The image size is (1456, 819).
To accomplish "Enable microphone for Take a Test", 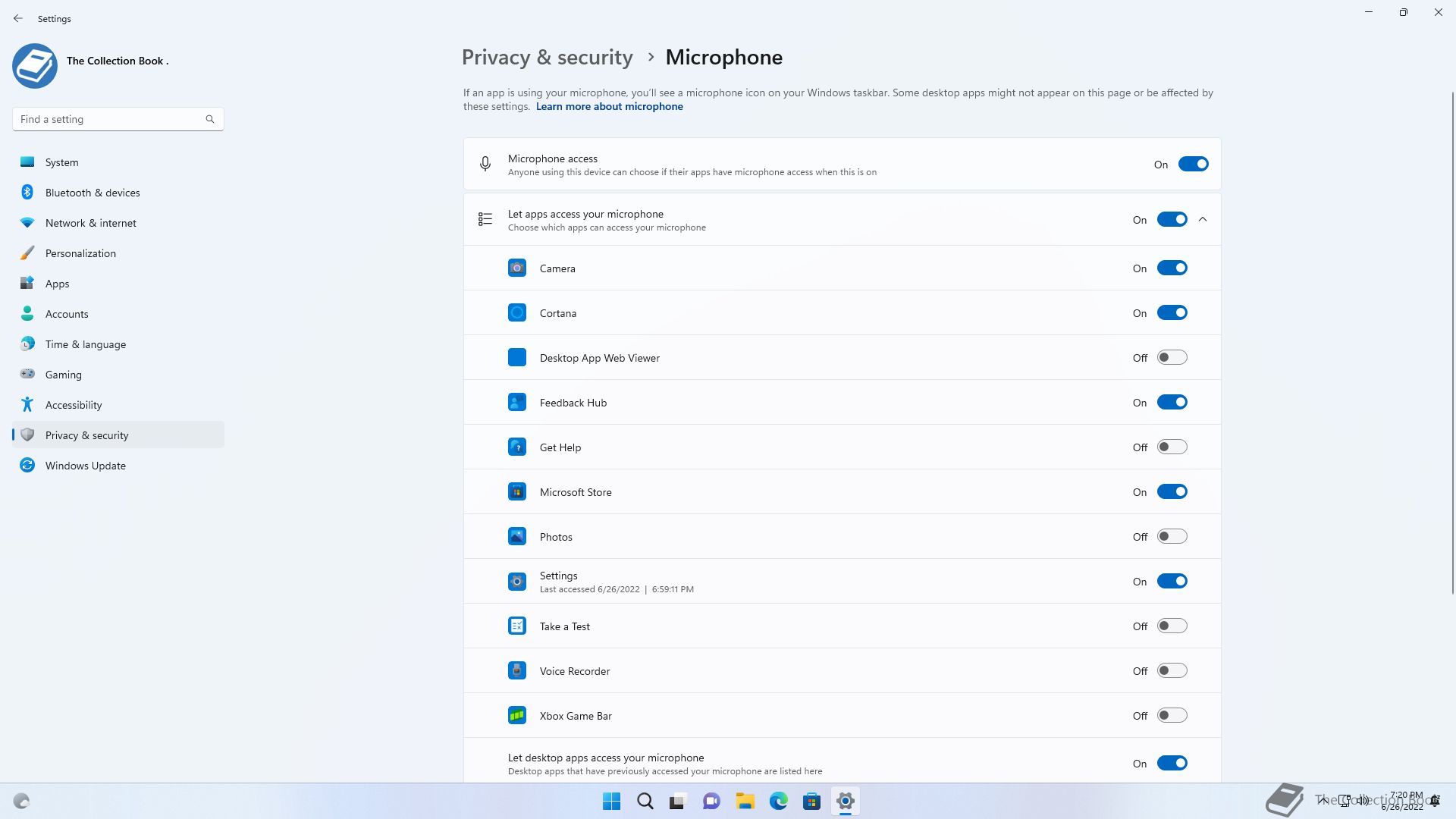I will (1172, 626).
